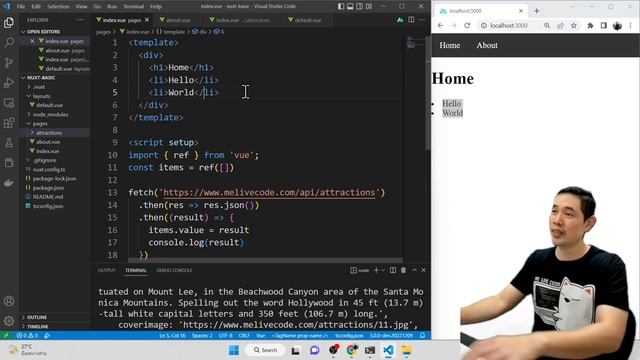The height and width of the screenshot is (360, 640).
Task: Open Source Control view in activity bar
Action: (x=9, y=62)
